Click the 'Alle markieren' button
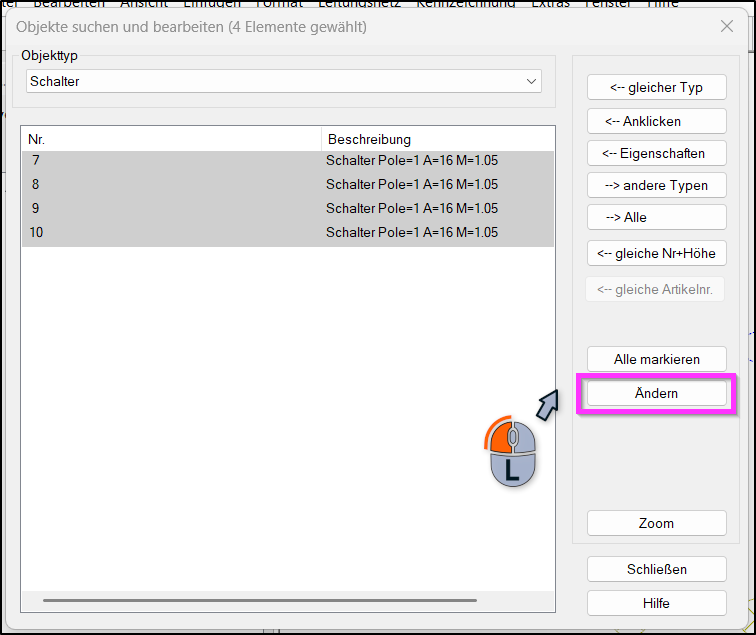Viewport: 756px width, 635px height. tap(656, 359)
